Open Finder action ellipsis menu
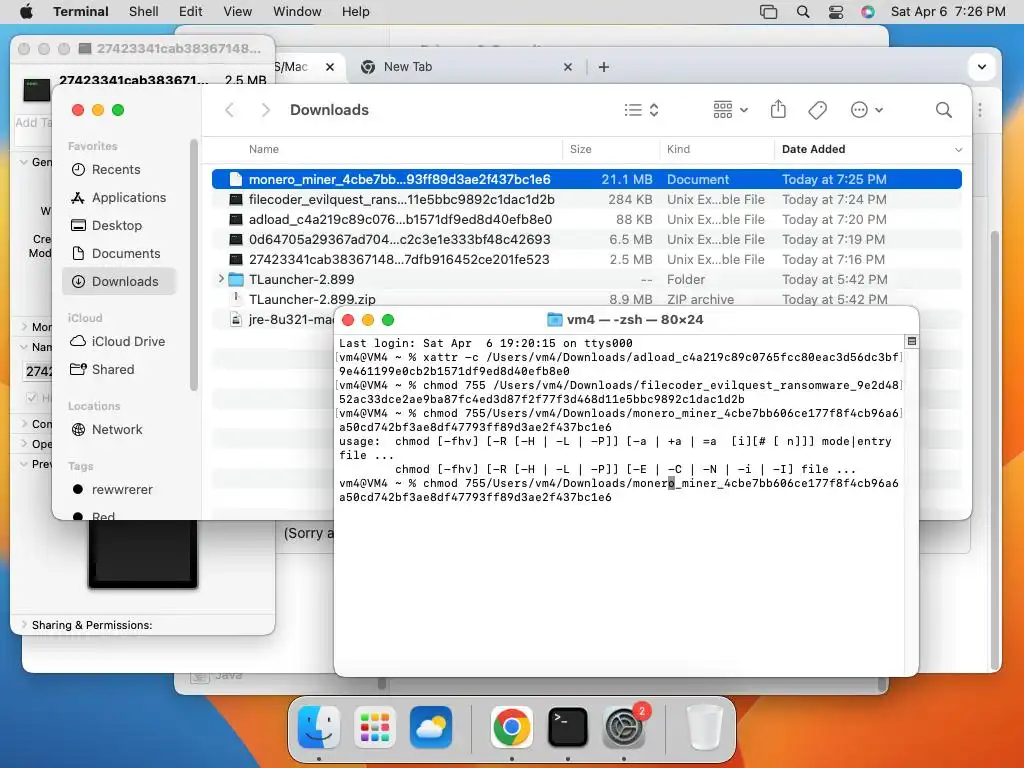Screen dimensions: 1024x768 tap(867, 110)
